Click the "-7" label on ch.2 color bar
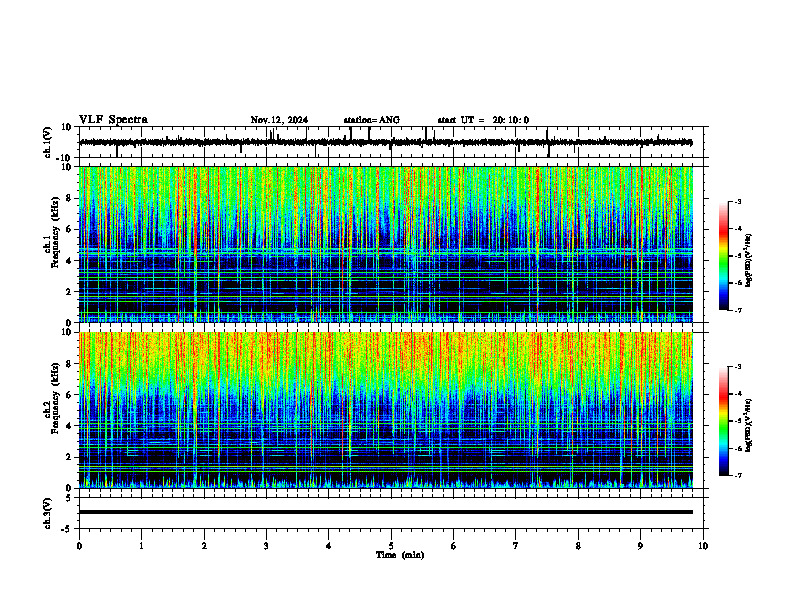The height and width of the screenshot is (612, 792). [738, 475]
